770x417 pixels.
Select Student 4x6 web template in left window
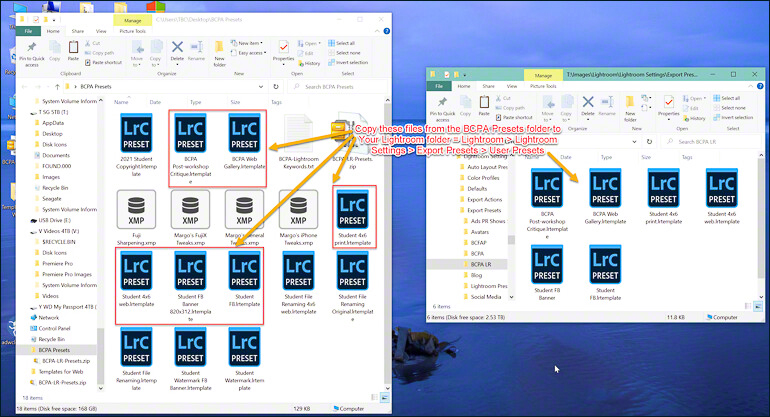pos(136,279)
